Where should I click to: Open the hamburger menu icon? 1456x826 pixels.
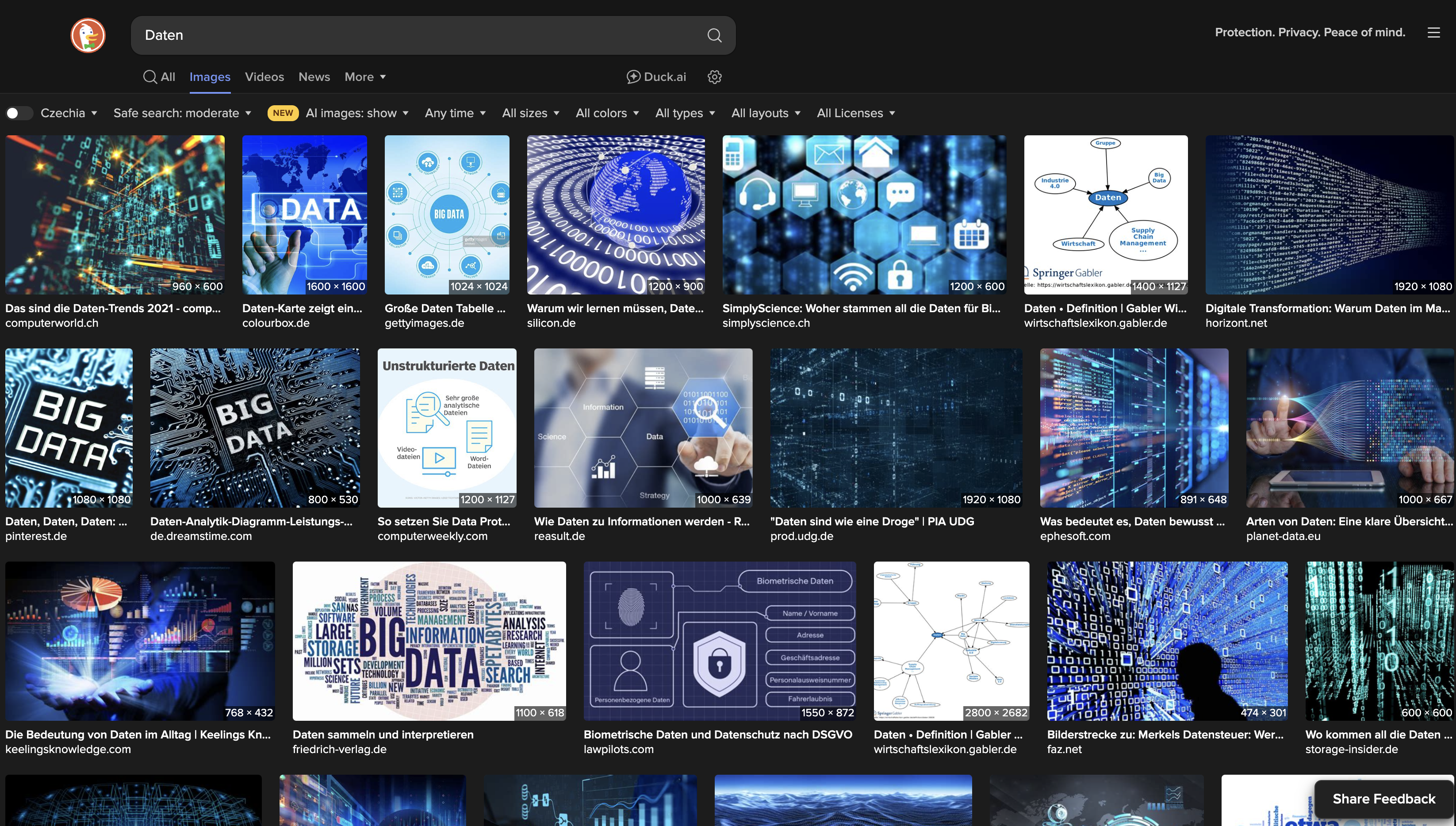point(1433,32)
